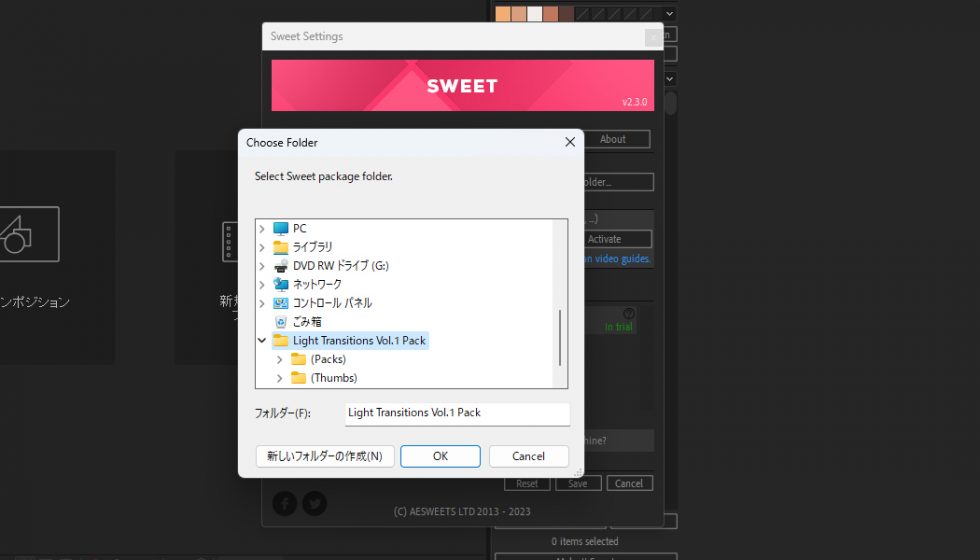Expand the ライブラリ tree node

[x=262, y=248]
